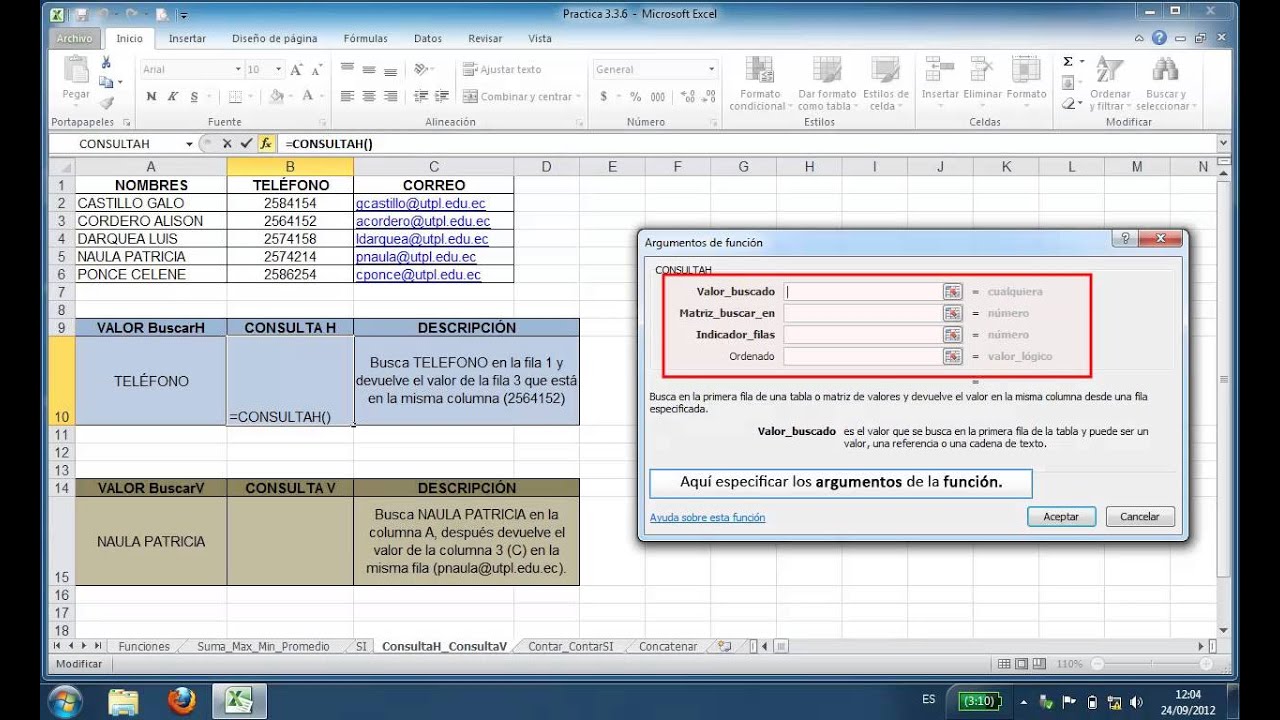This screenshot has width=1280, height=720.
Task: Switch to Diseño de página tab
Action: point(274,39)
